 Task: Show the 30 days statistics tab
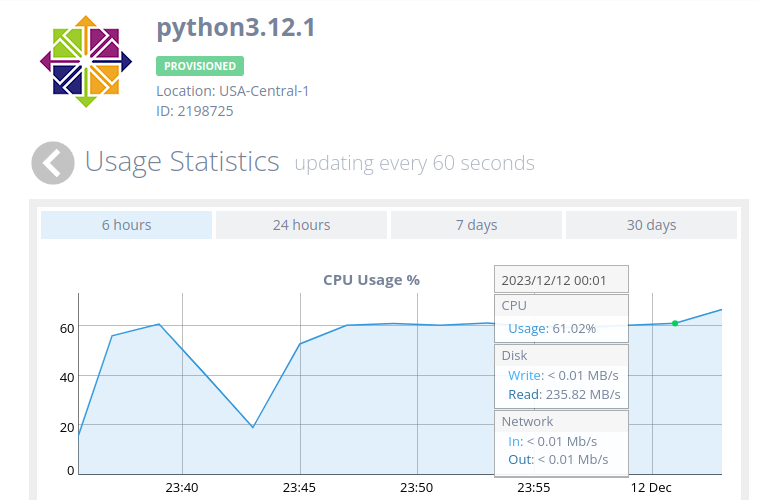click(651, 225)
